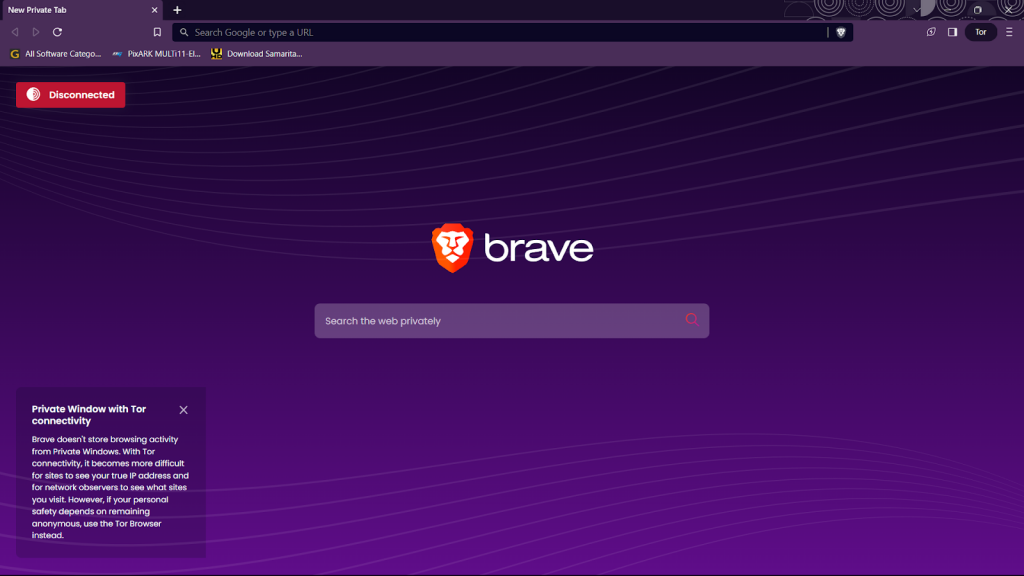The image size is (1024, 576).
Task: Open a new tab with the plus button
Action: (177, 10)
